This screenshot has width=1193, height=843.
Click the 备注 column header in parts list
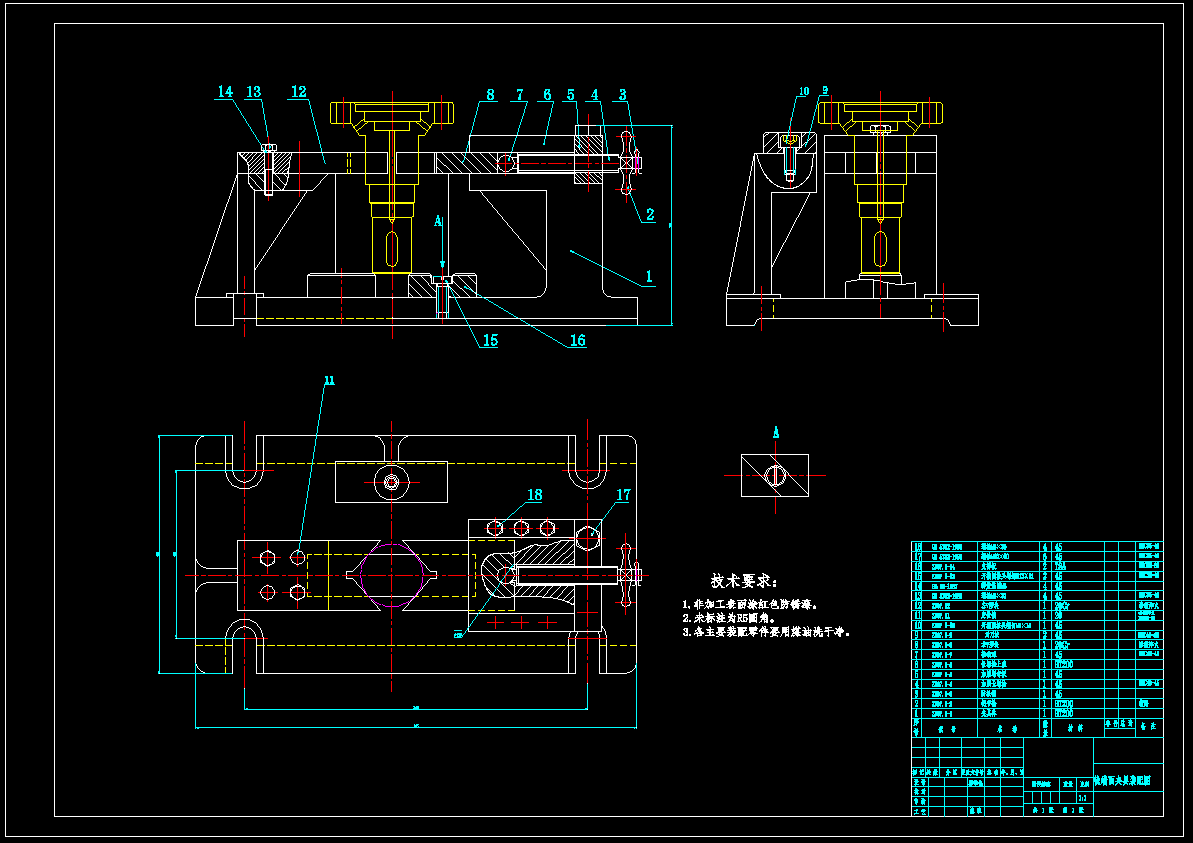[1149, 727]
